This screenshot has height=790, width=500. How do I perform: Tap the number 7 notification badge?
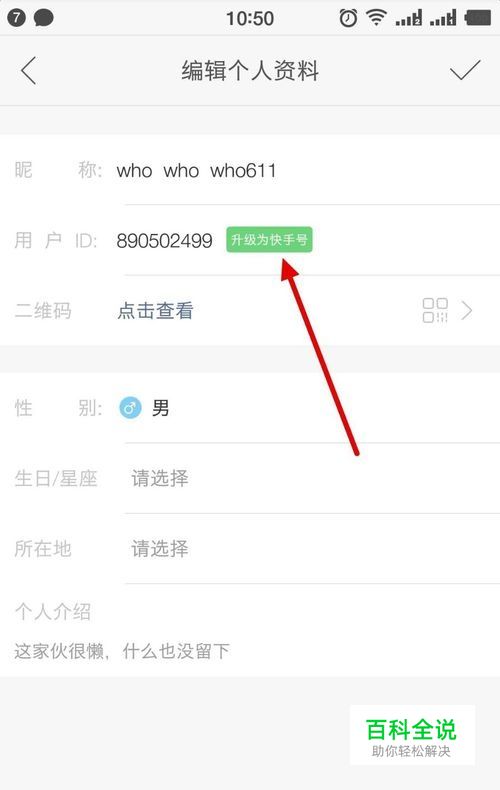[16, 19]
